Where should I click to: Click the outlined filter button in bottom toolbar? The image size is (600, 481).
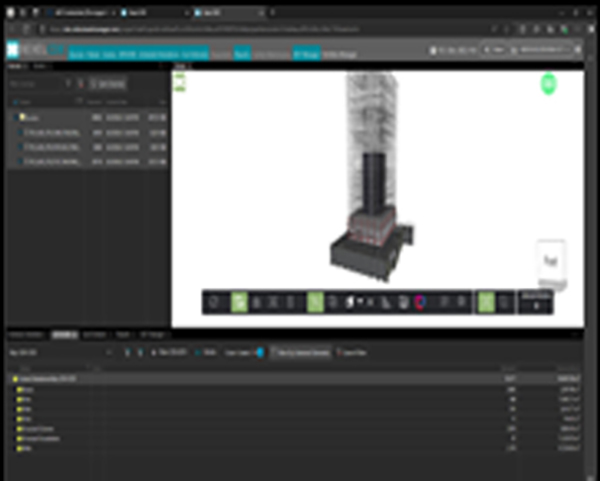[299, 353]
